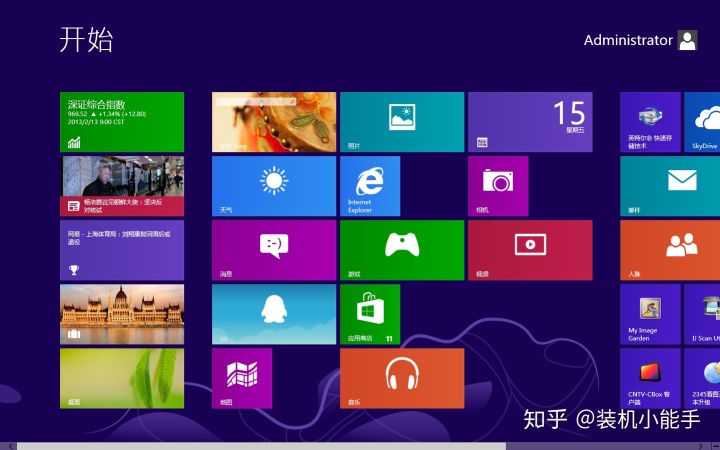Open the travel tile showing parliament building
This screenshot has width=720, height=450.
(122, 314)
